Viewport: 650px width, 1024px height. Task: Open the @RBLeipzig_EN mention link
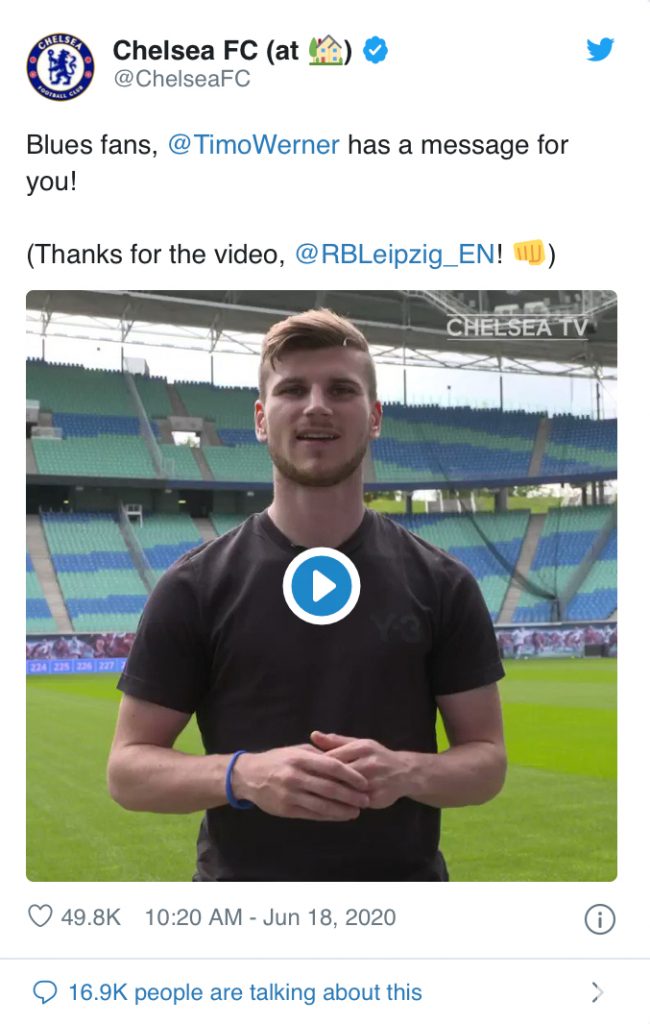[395, 254]
